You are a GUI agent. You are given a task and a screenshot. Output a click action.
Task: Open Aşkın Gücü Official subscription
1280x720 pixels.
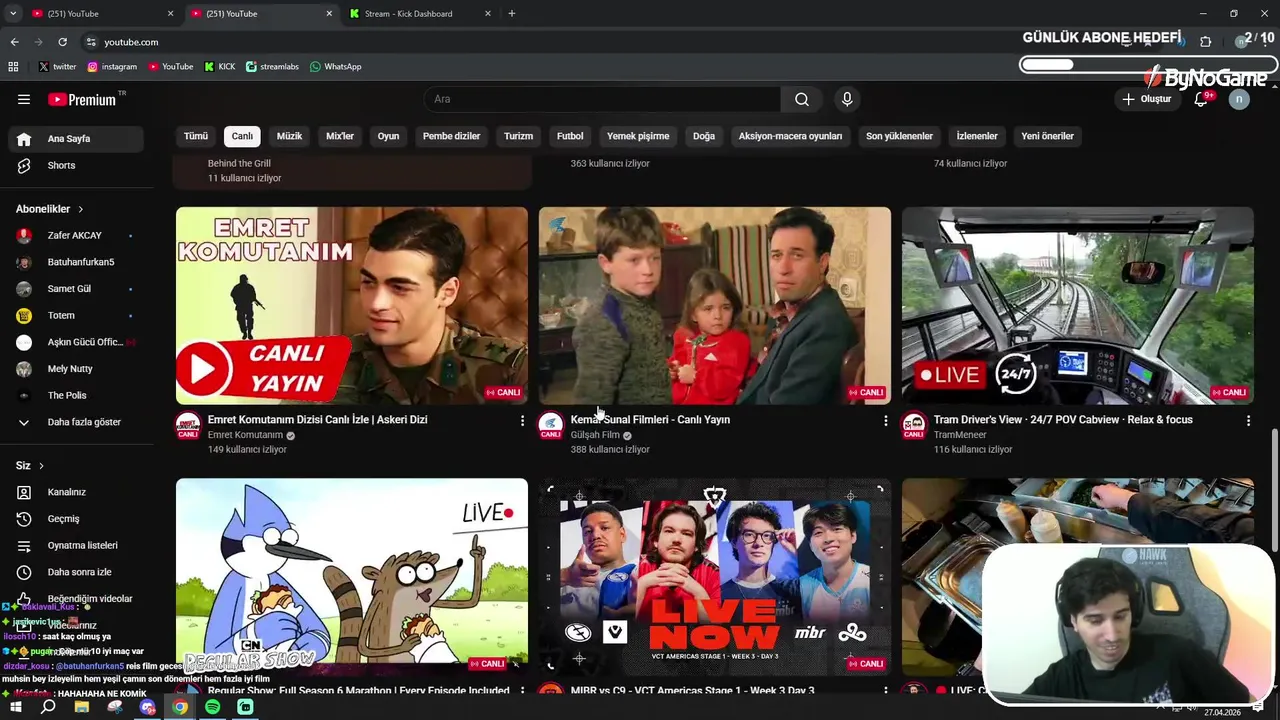[77, 342]
